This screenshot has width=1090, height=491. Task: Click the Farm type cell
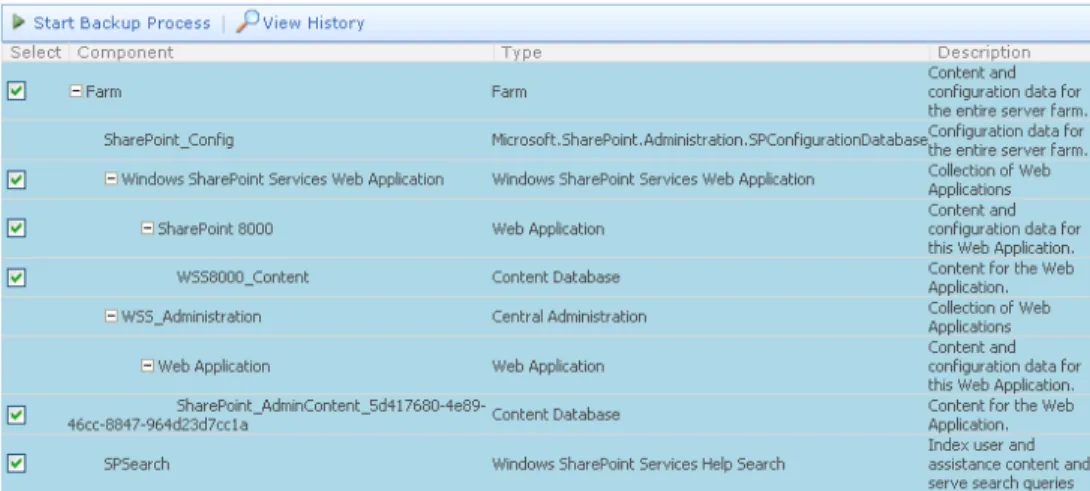(509, 92)
